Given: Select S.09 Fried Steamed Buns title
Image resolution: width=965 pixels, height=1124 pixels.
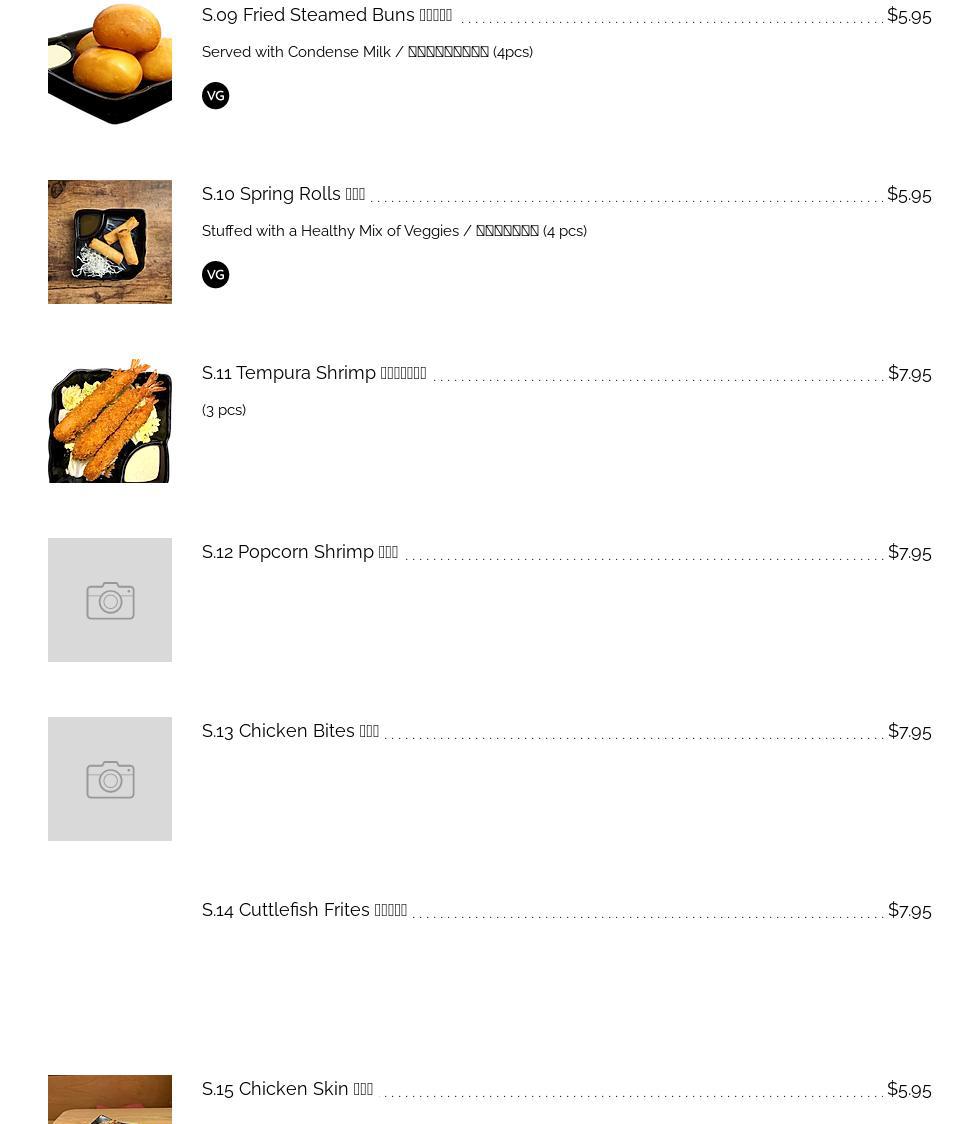Looking at the screenshot, I should [x=327, y=15].
